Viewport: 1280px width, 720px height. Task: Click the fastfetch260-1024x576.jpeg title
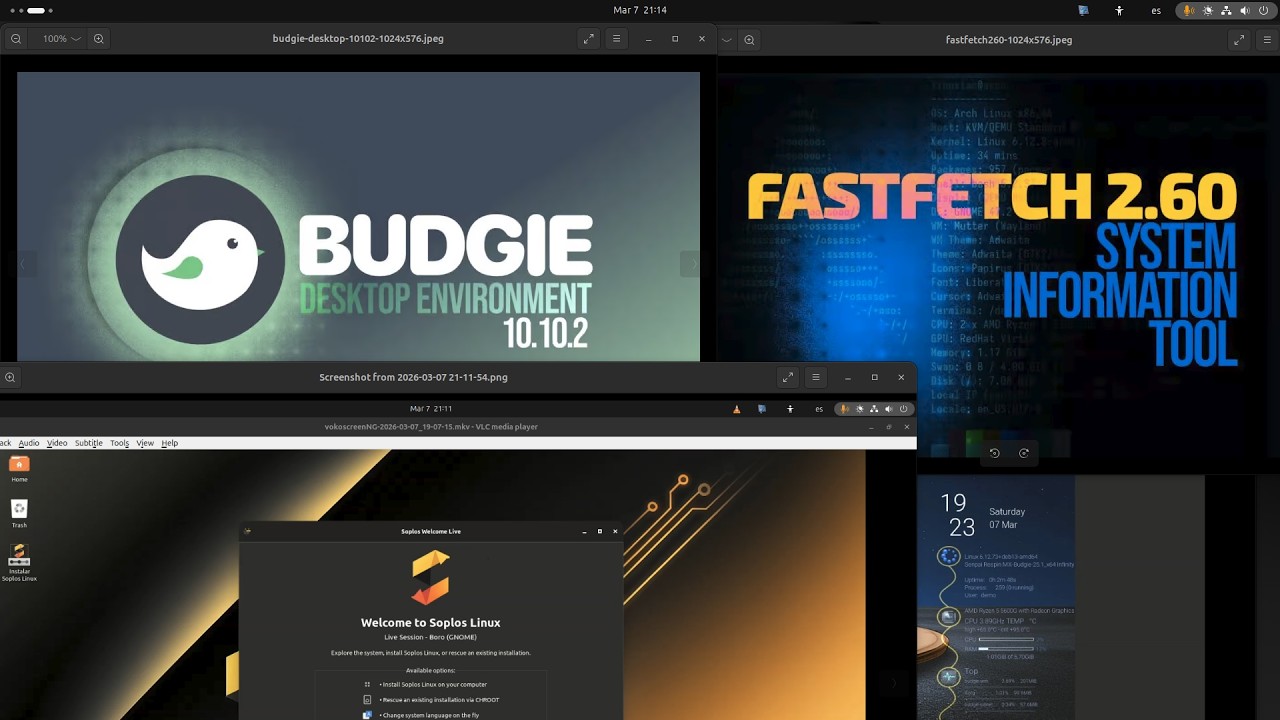[x=1009, y=40]
